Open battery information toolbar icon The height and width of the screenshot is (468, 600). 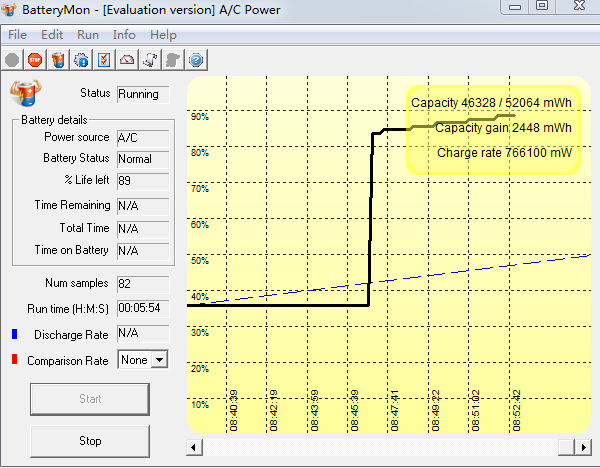click(x=58, y=60)
